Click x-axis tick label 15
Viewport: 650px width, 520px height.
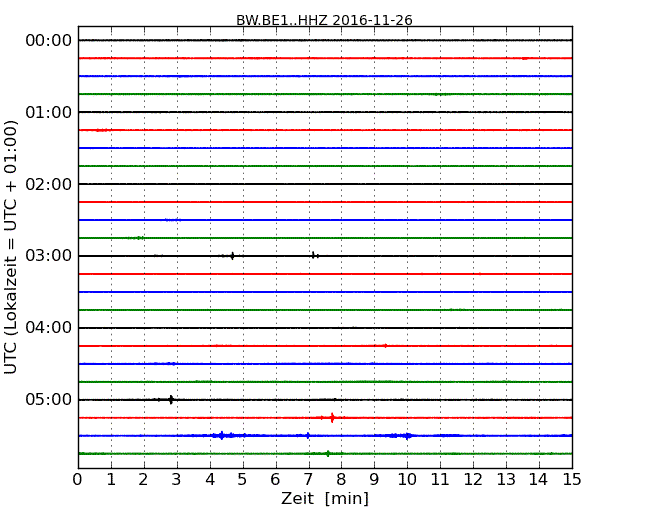click(572, 480)
